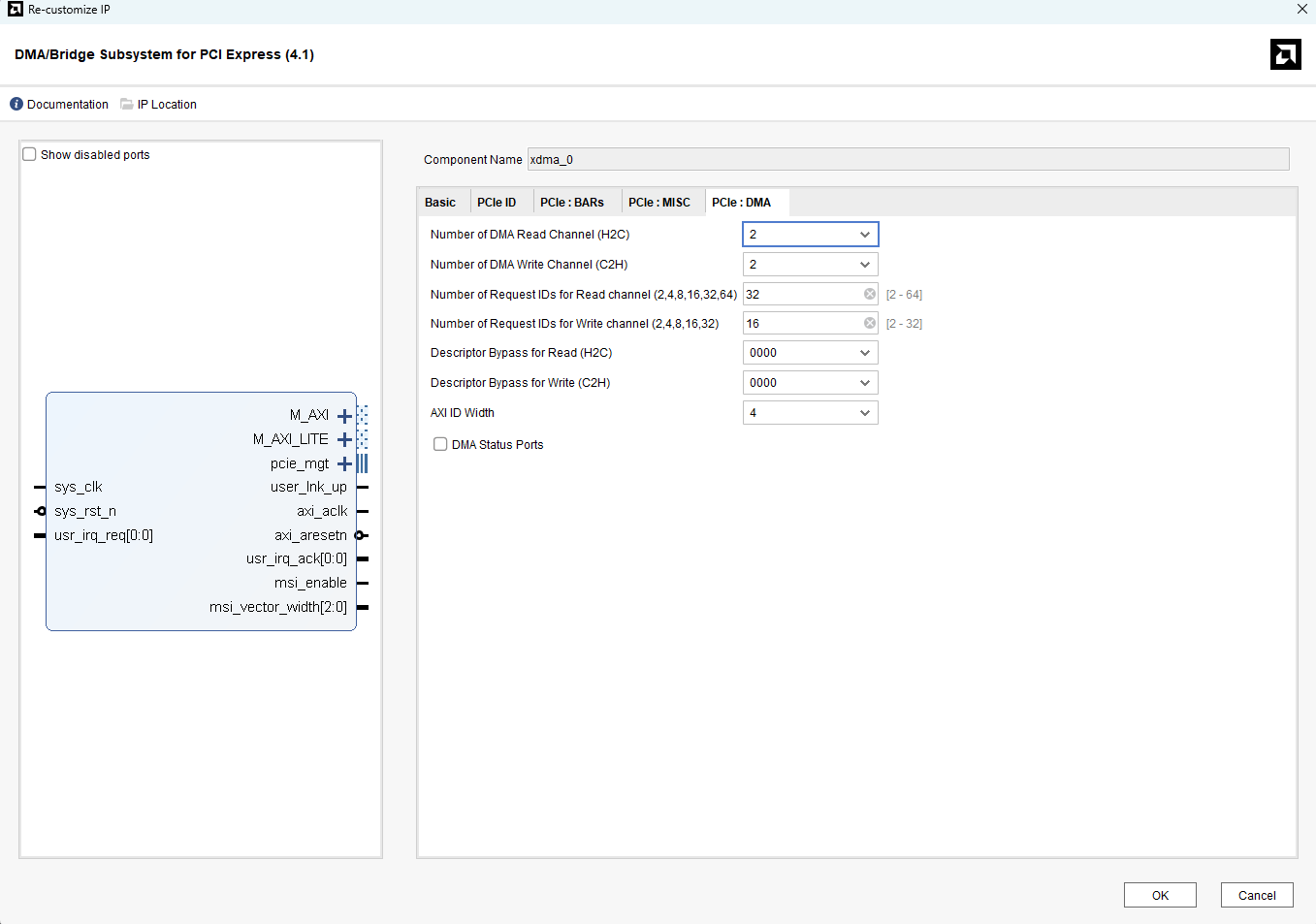Screen dimensions: 1316x924
Task: Switch to the PCIe : MISC tab
Action: pos(658,203)
